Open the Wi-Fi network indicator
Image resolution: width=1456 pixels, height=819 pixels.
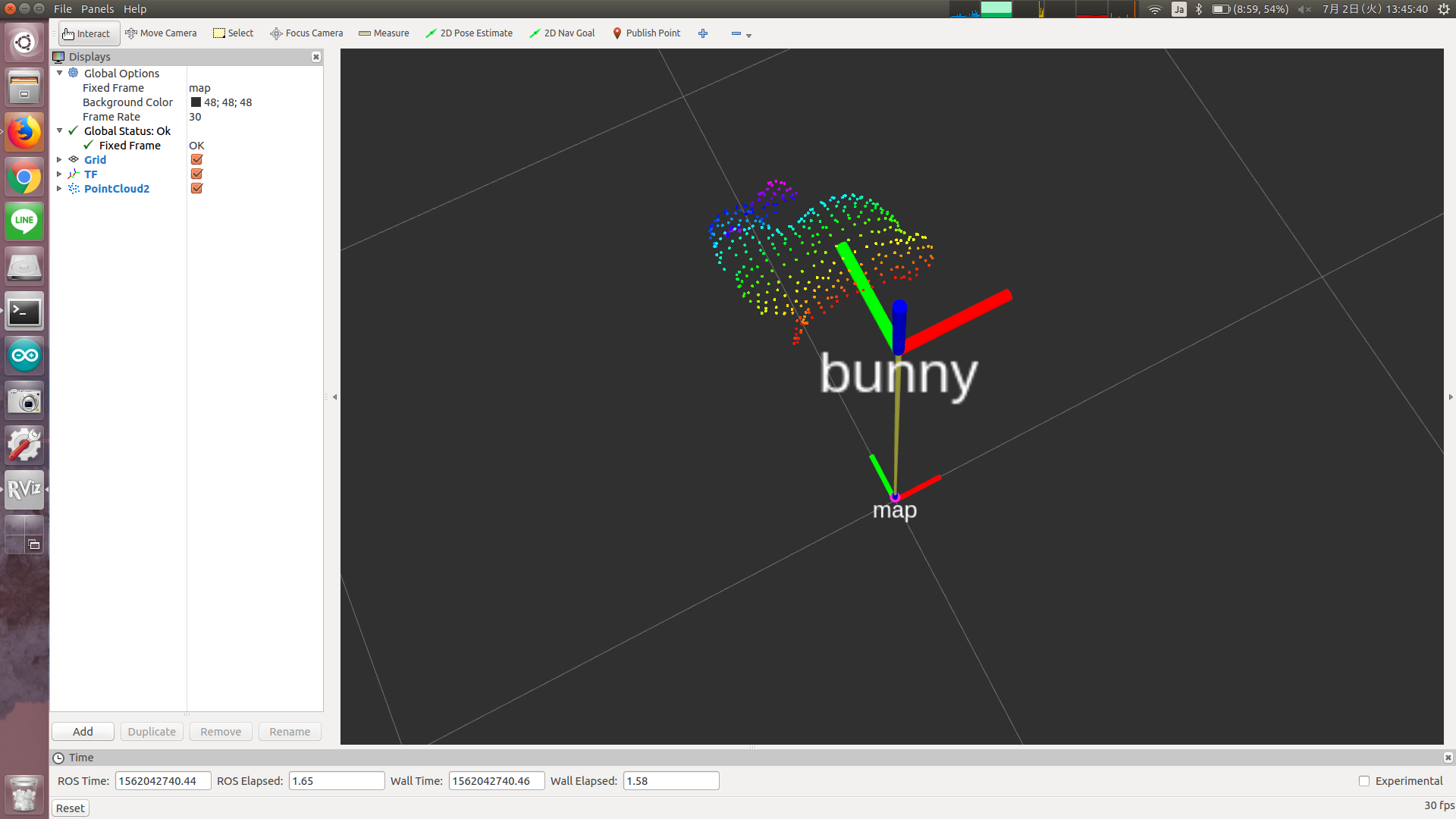coord(1155,9)
